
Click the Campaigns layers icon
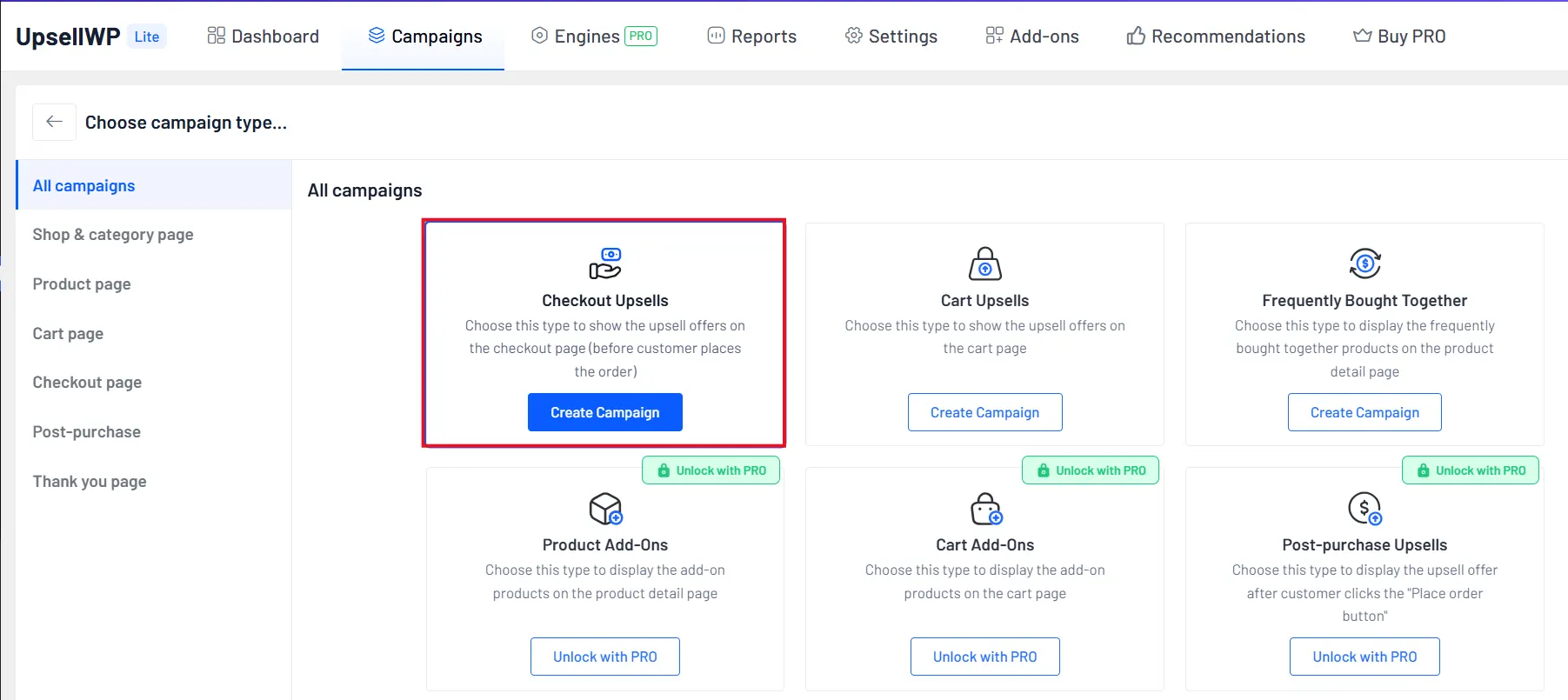point(377,36)
